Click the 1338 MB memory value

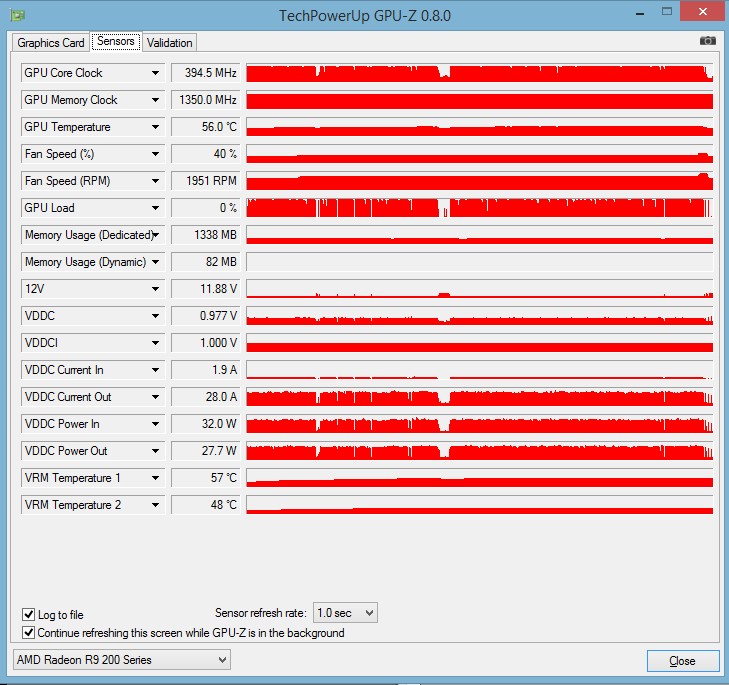pos(205,235)
